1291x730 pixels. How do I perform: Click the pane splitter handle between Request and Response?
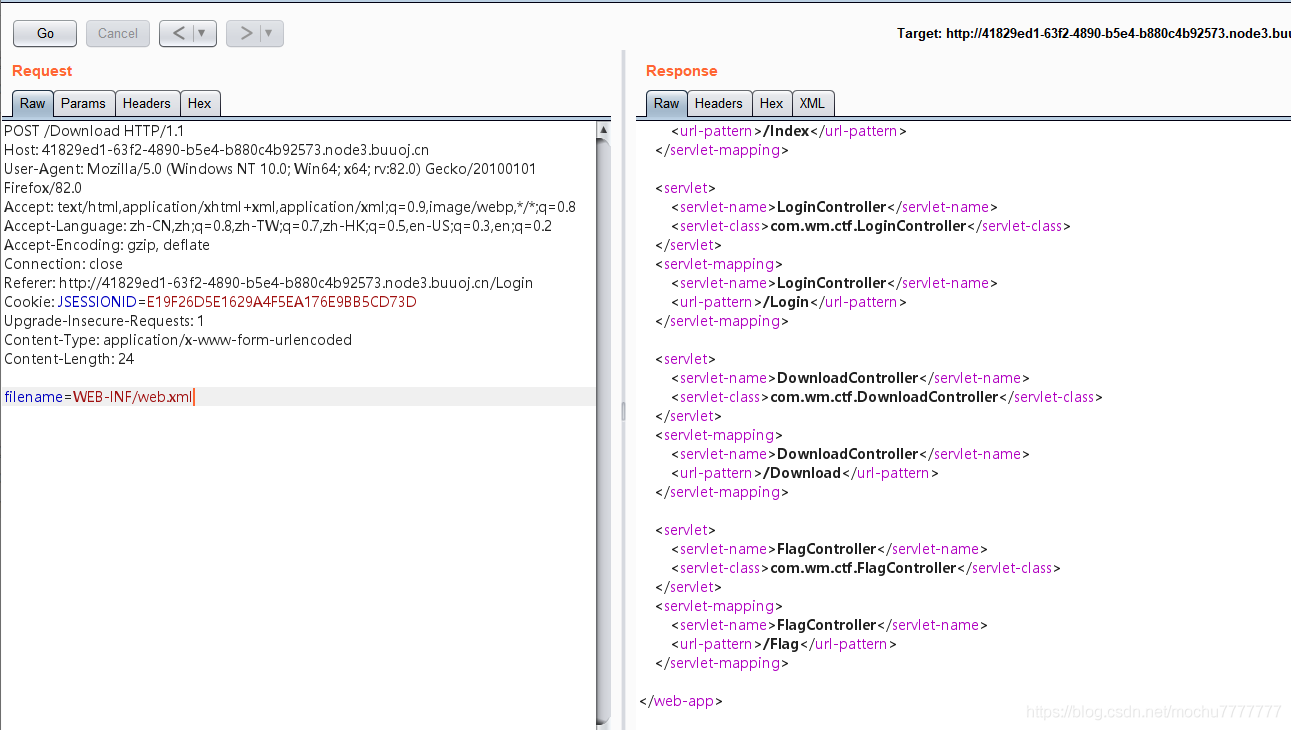(623, 410)
